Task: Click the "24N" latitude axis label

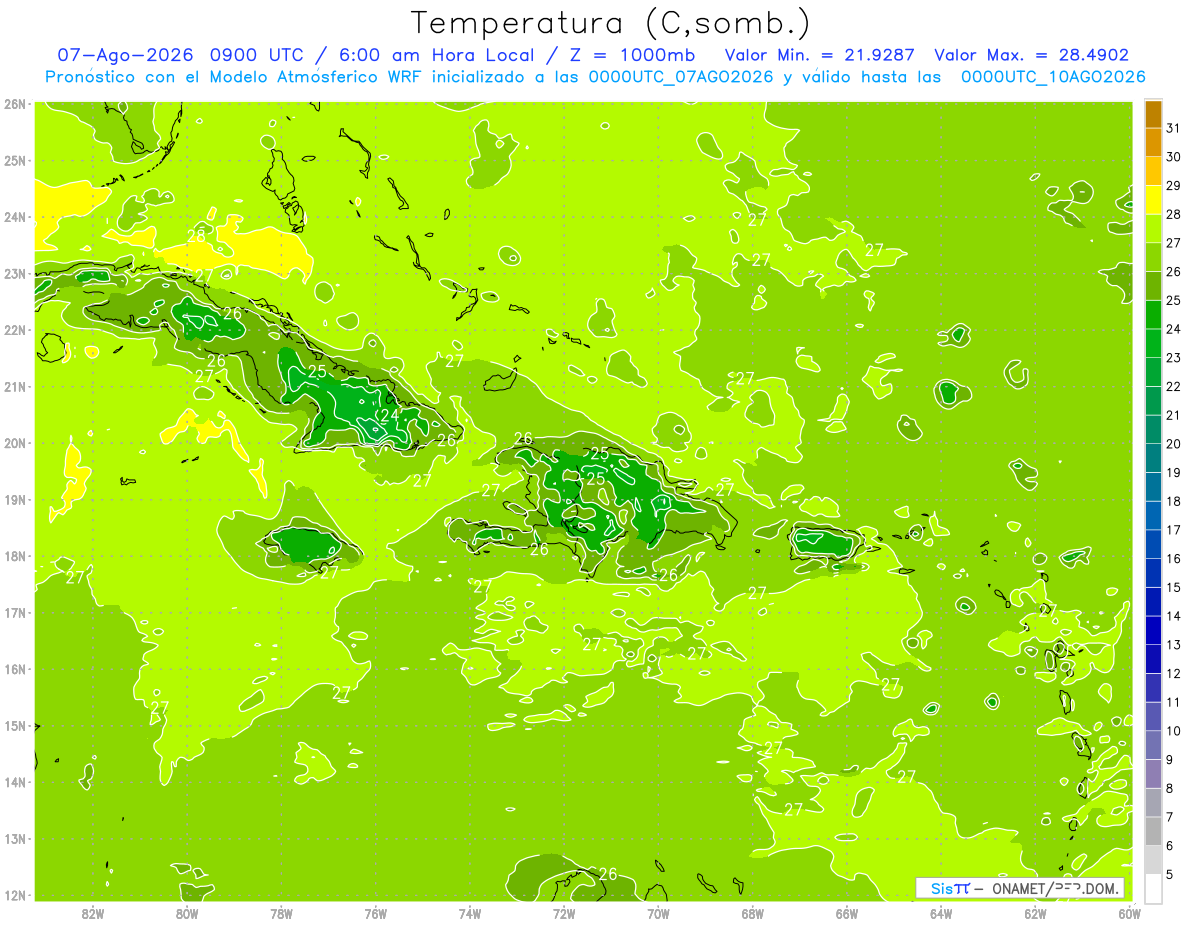Action: tap(15, 217)
